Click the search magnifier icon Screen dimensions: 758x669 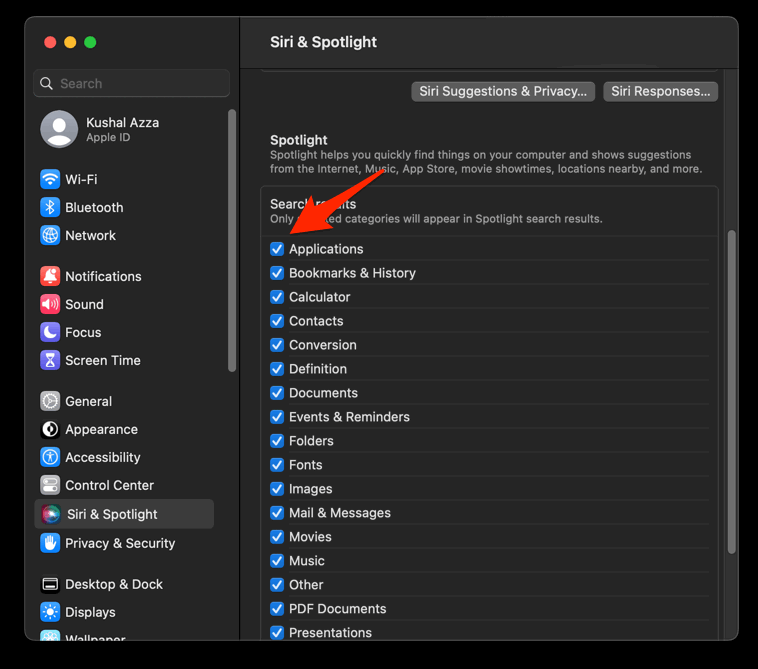tap(46, 84)
